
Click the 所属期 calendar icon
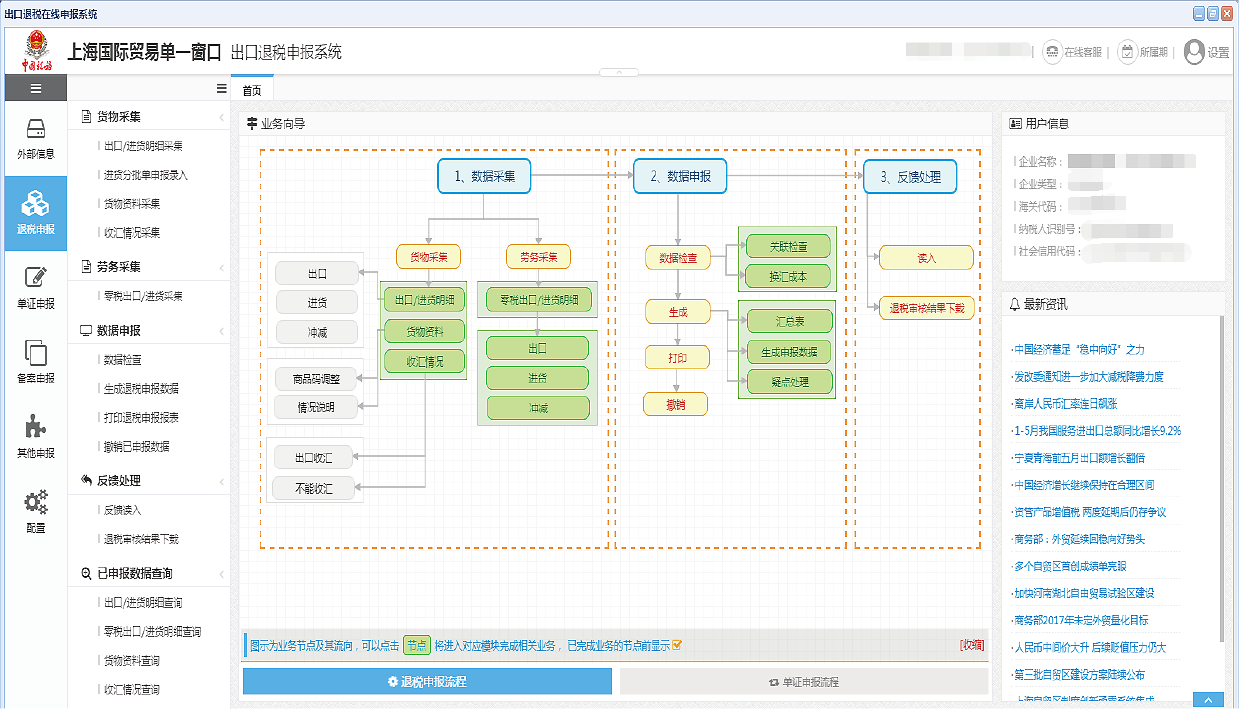pyautogui.click(x=1127, y=52)
